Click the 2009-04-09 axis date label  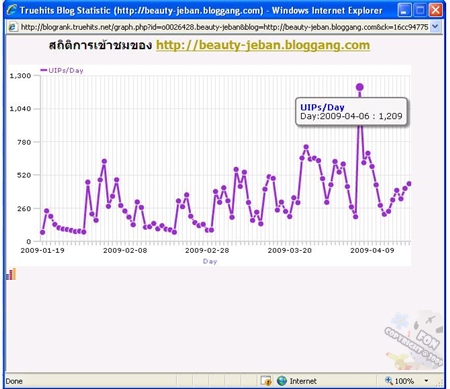coord(372,250)
